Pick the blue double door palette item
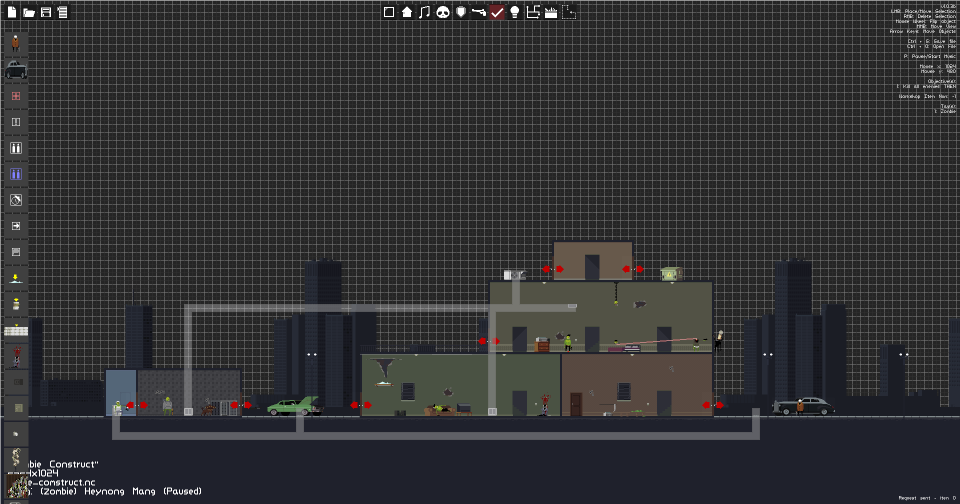The height and width of the screenshot is (504, 960). tap(16, 174)
